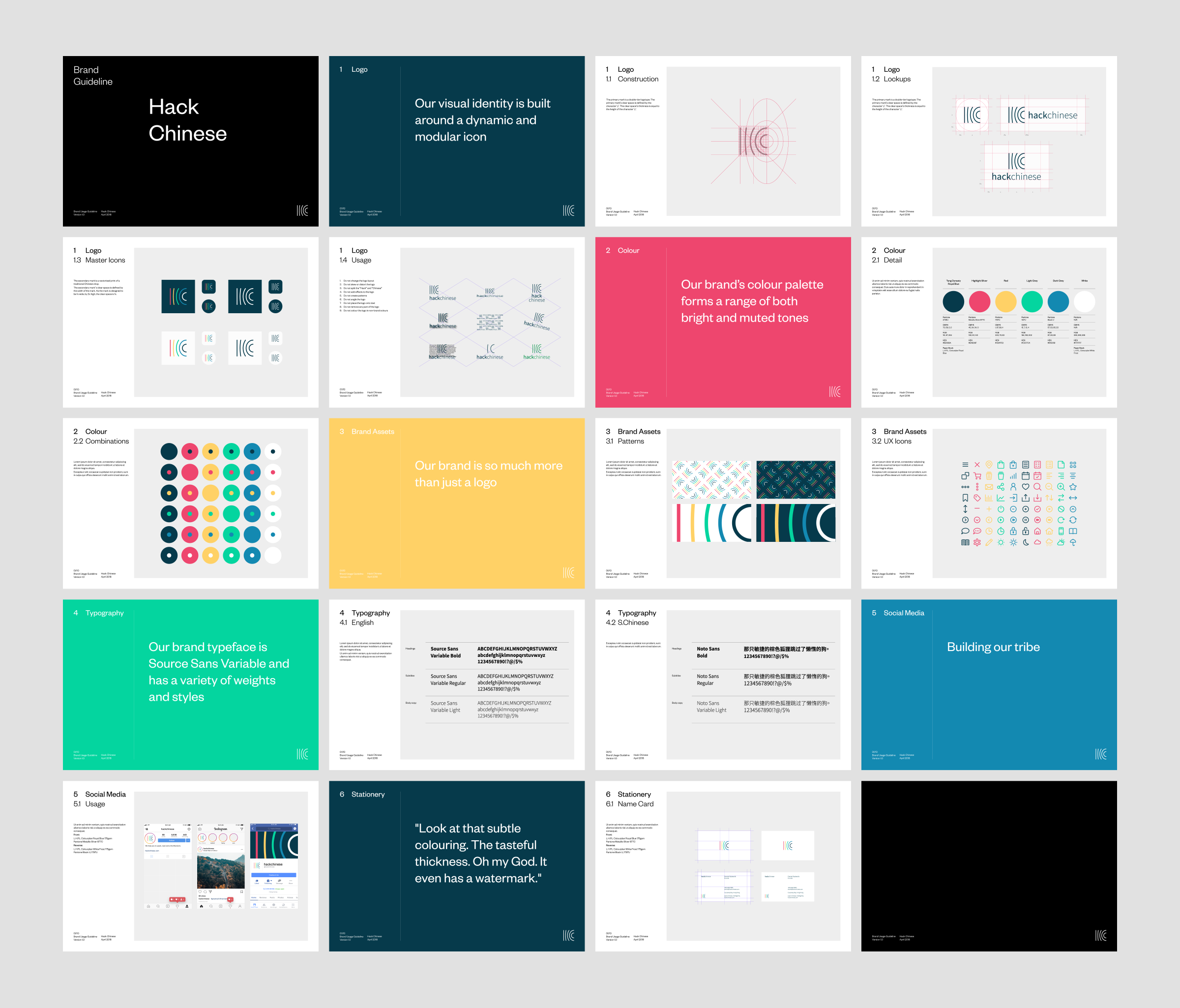
Task: Open the black Hack Chinese cover slide
Action: tap(191, 141)
